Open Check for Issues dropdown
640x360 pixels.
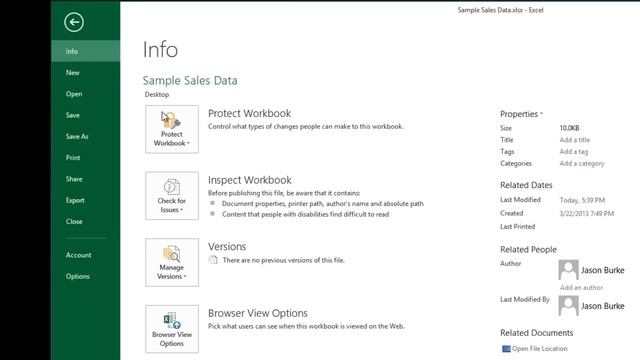172,196
